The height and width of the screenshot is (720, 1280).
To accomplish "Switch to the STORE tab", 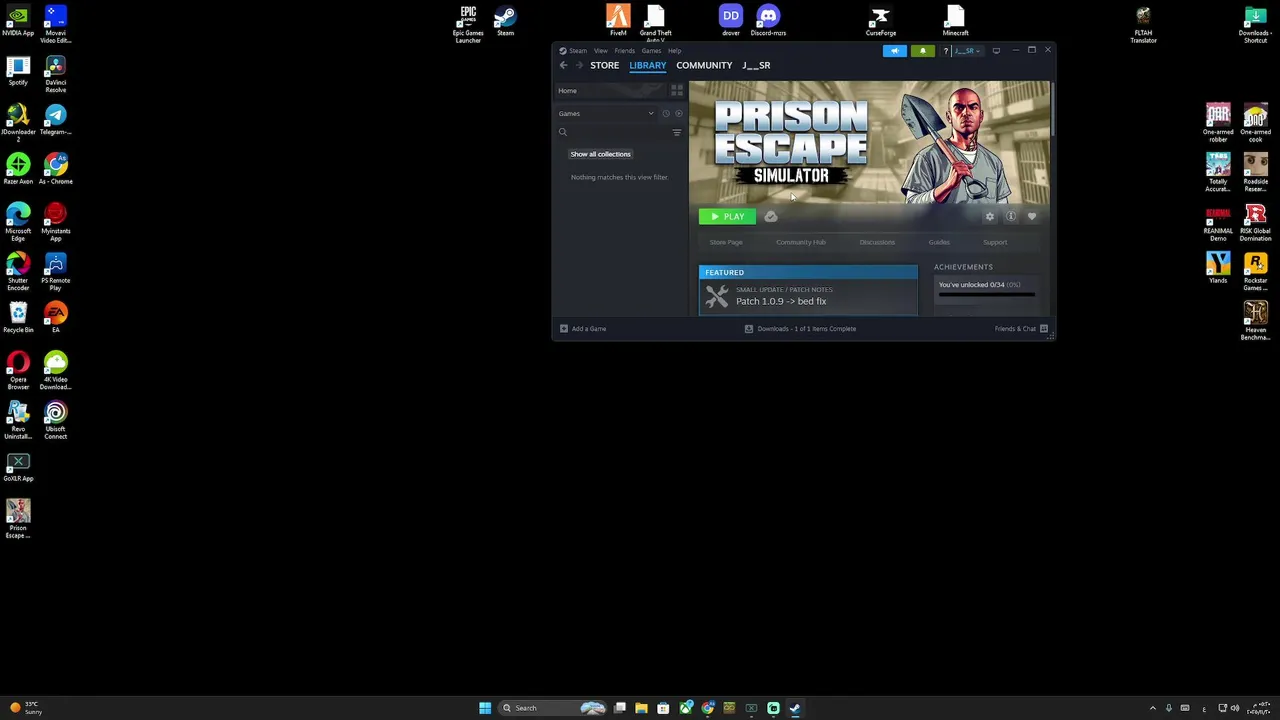I will (604, 65).
